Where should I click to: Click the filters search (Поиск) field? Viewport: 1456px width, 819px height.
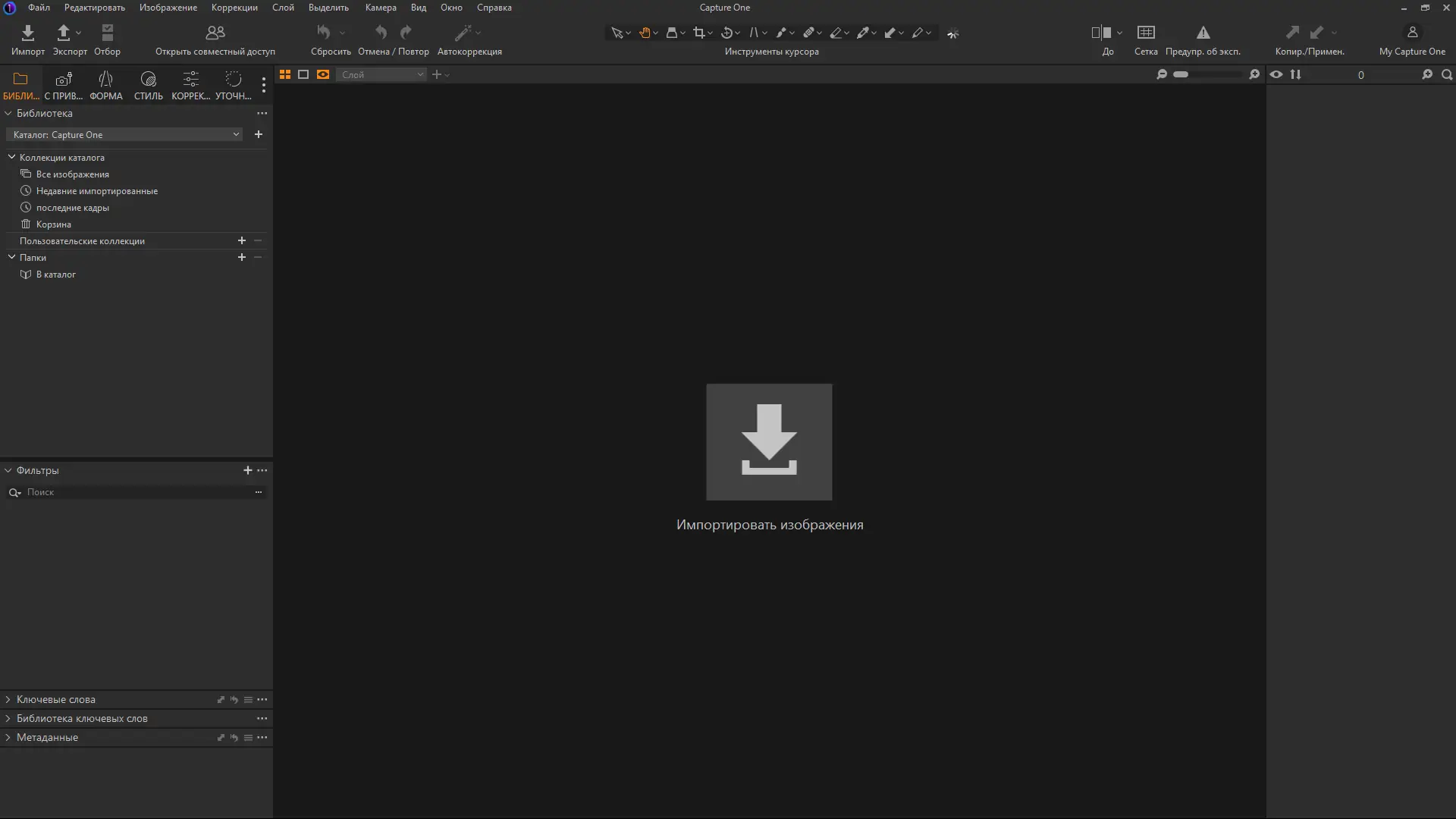coord(136,493)
